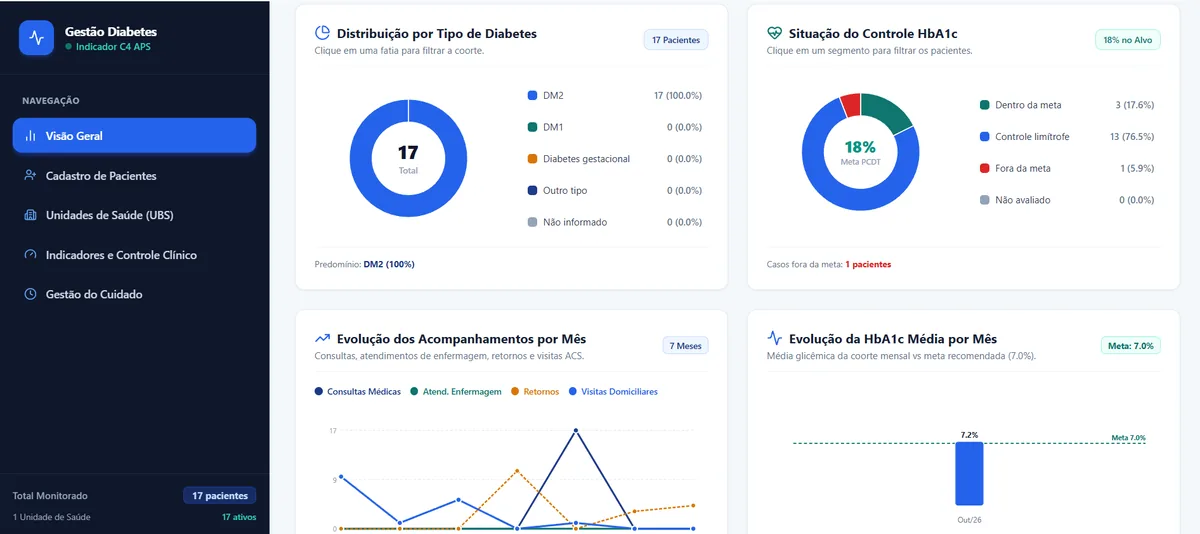Select the Outro tipo legend swatch

tap(532, 191)
